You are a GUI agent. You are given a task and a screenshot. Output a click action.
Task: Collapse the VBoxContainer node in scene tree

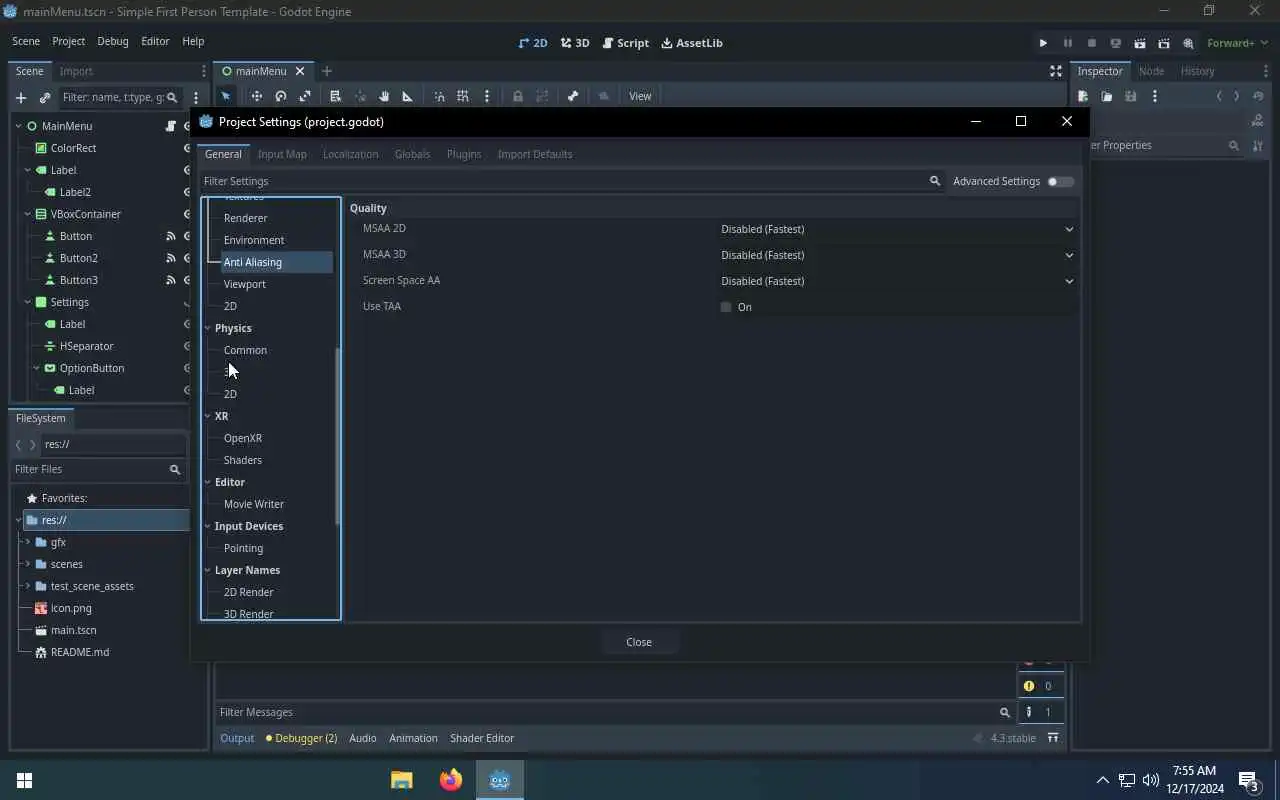28,214
